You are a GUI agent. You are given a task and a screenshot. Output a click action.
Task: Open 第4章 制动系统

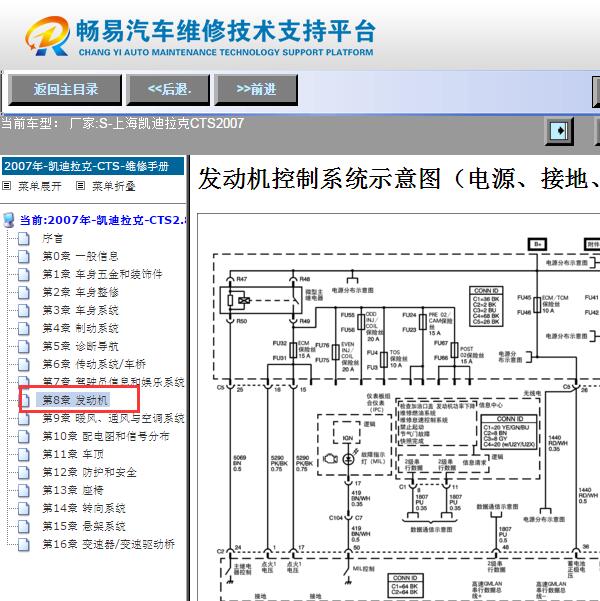pos(80,328)
